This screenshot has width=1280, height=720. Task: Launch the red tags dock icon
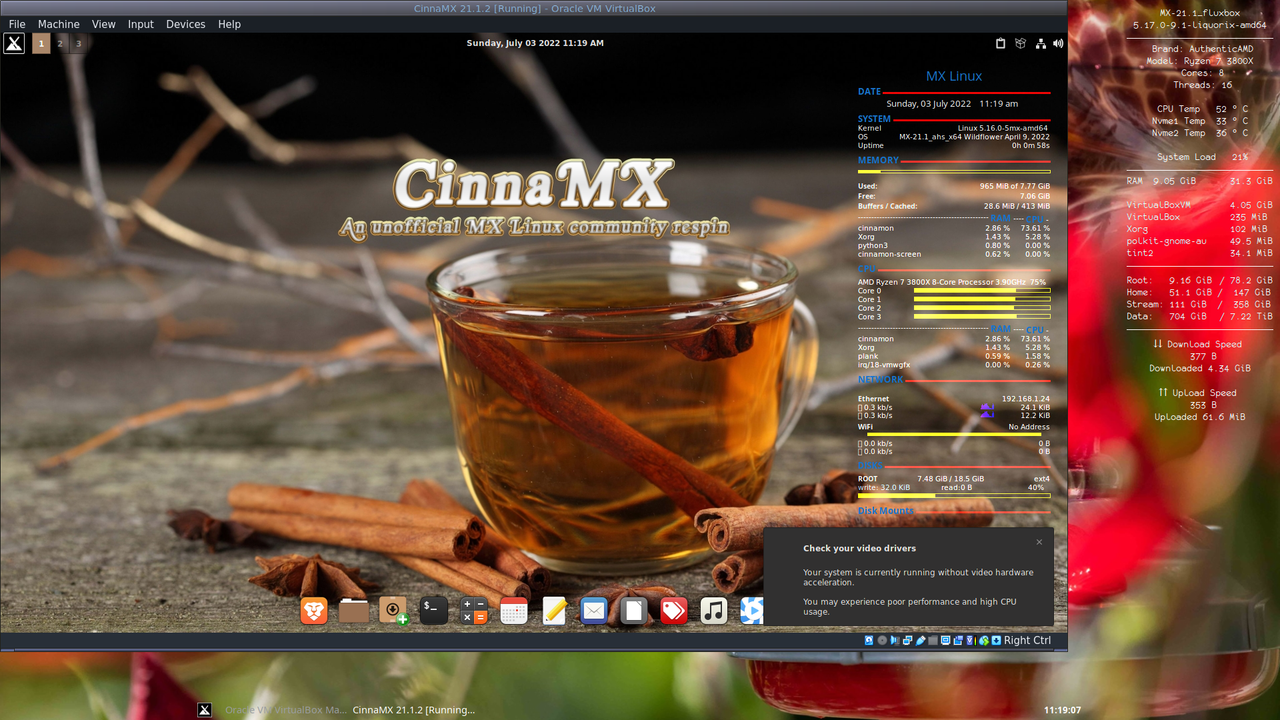[x=674, y=610]
